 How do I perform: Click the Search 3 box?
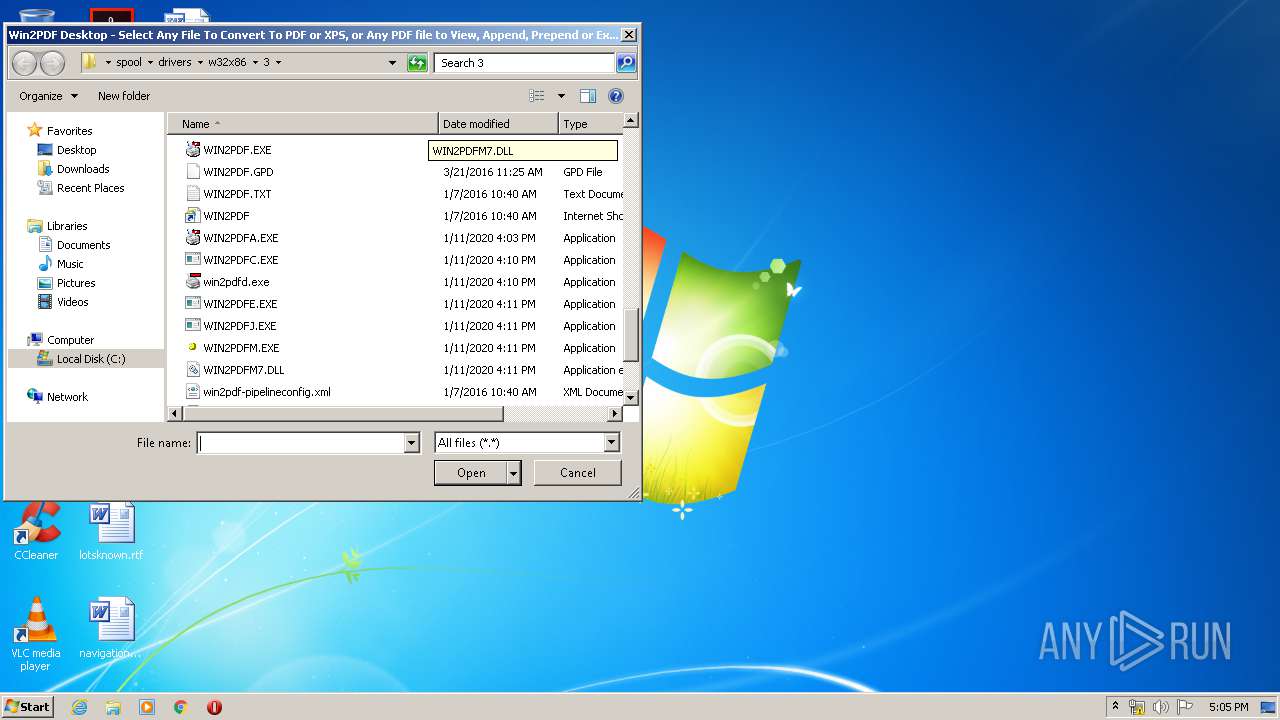click(x=524, y=62)
